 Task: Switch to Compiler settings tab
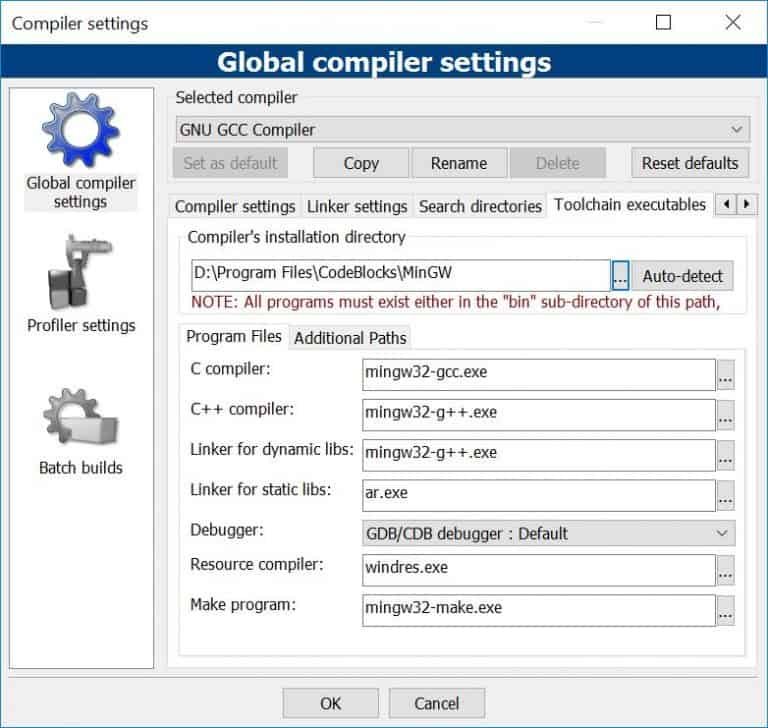[x=235, y=207]
